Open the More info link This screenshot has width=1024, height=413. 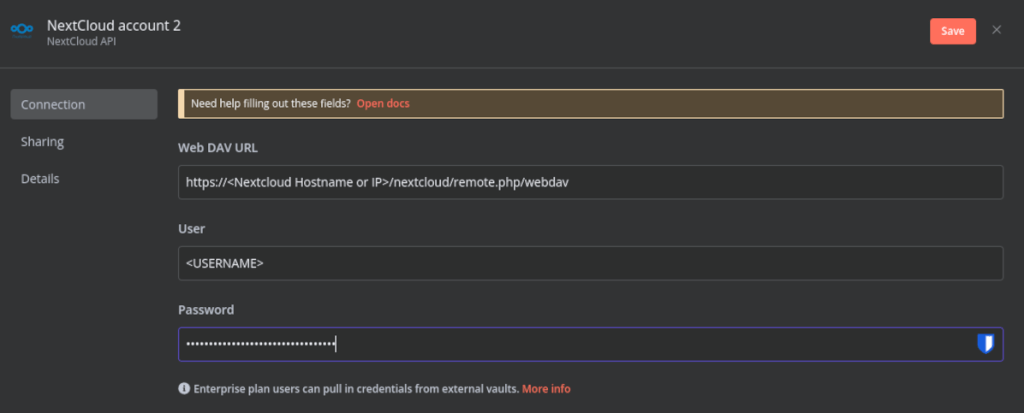click(546, 388)
